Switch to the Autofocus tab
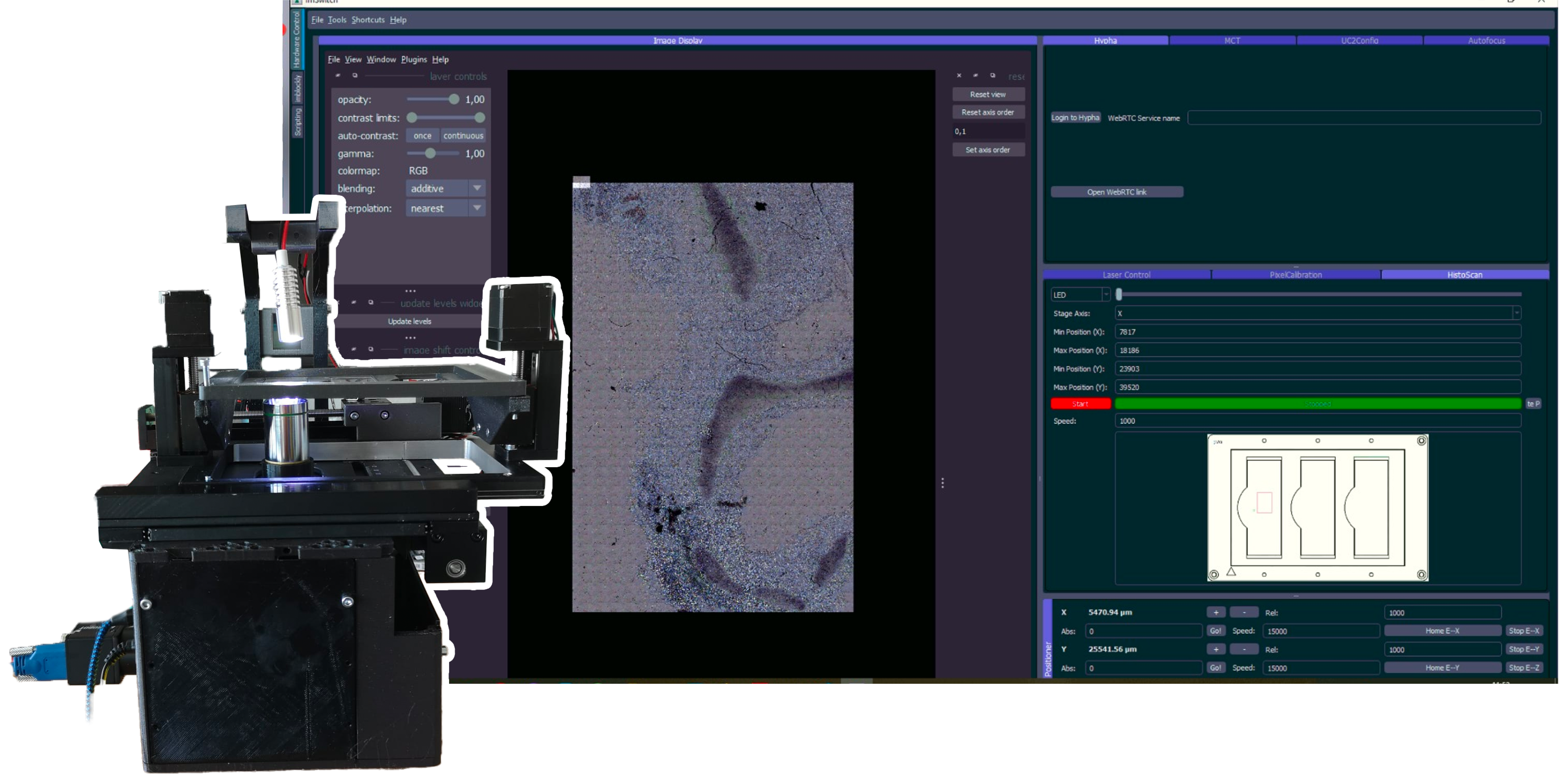The image size is (1568, 781). coord(1486,40)
